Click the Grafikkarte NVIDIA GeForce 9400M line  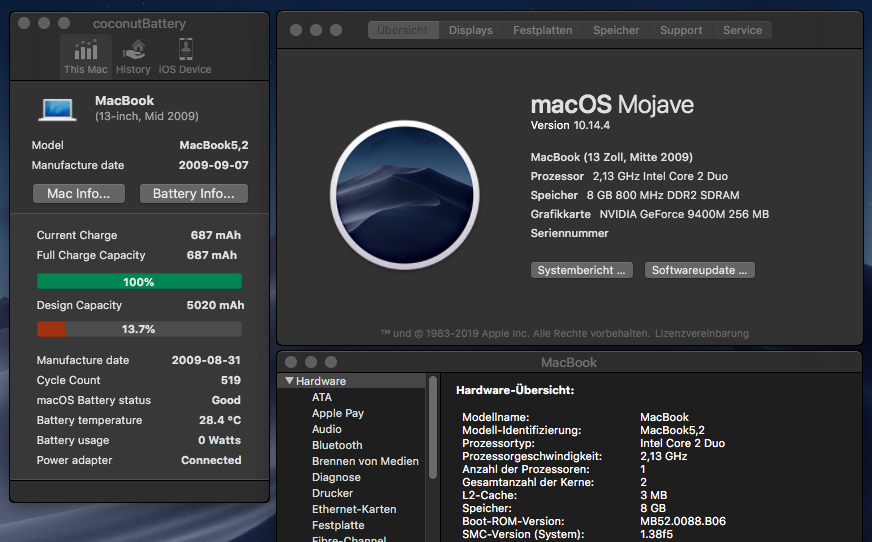[650, 214]
